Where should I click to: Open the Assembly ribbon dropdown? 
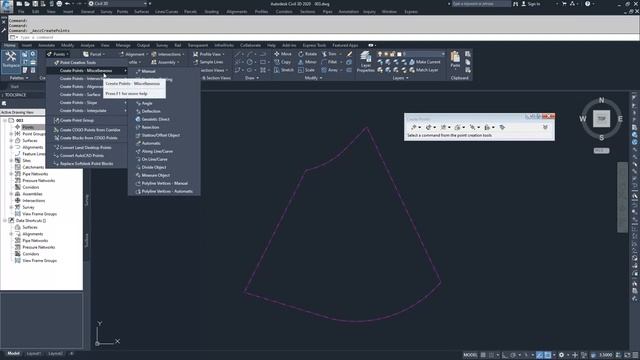[x=165, y=62]
